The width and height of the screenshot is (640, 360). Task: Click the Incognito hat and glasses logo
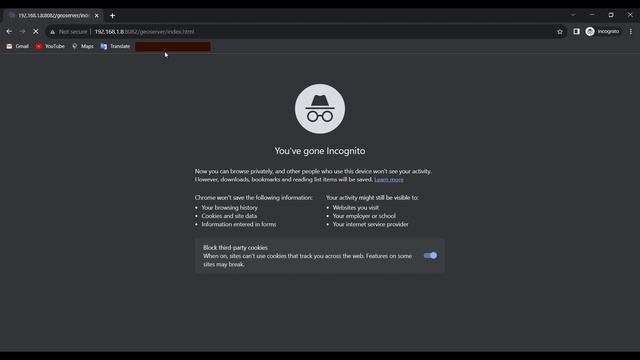[x=320, y=109]
